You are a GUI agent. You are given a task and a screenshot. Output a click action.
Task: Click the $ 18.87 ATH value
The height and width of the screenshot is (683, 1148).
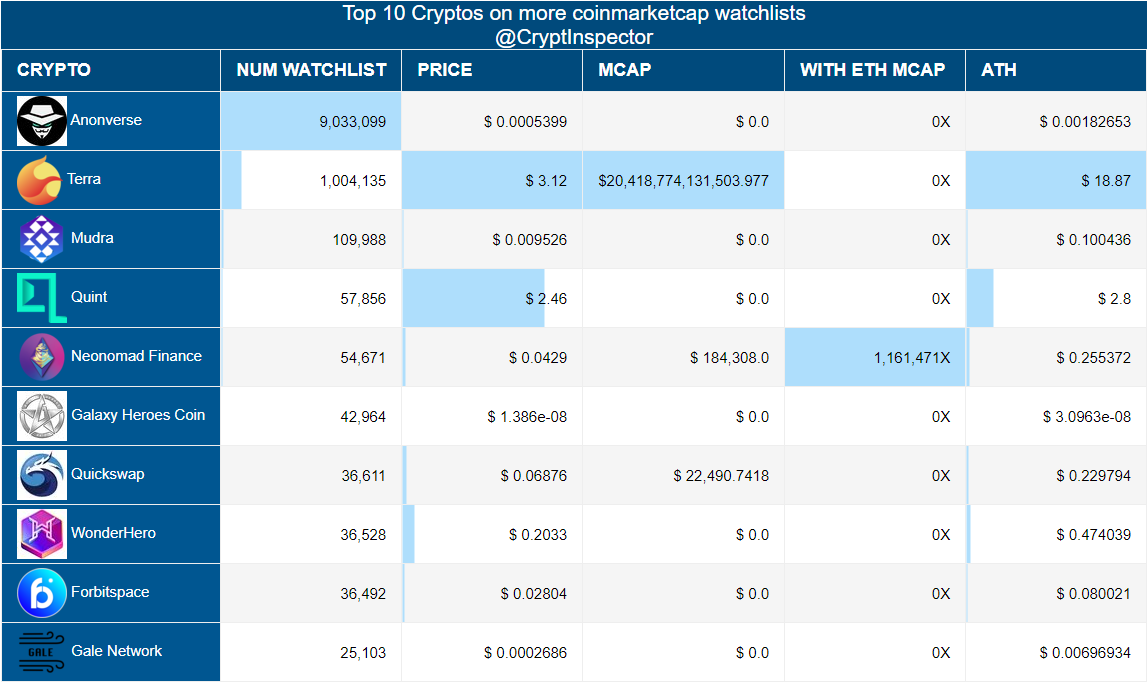point(1106,181)
